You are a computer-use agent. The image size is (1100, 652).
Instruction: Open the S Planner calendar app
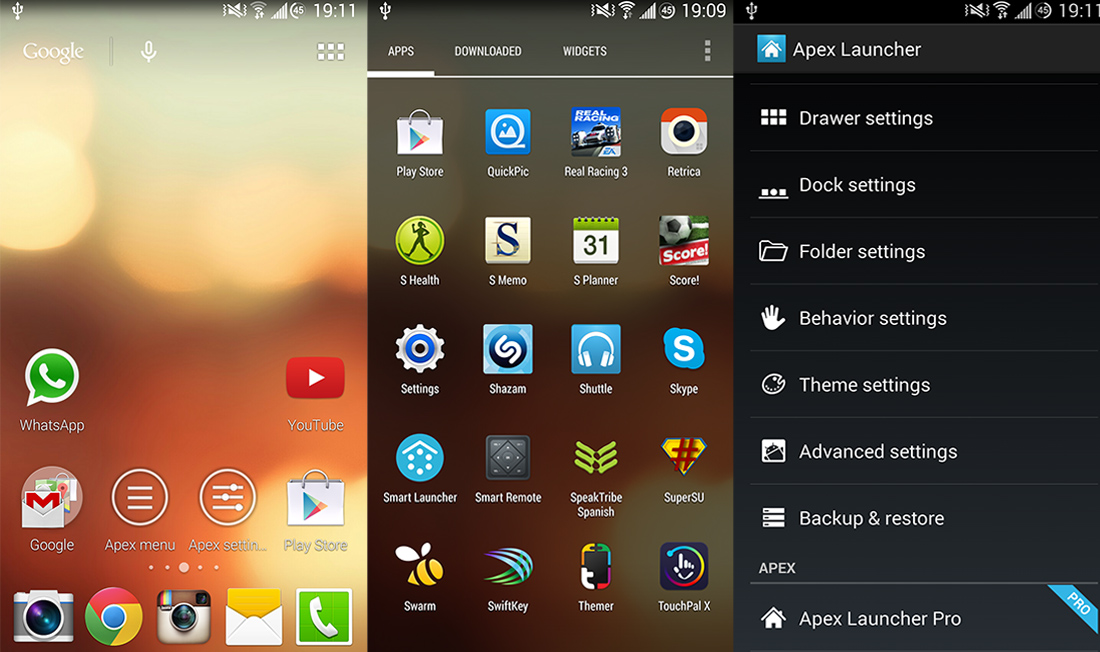(x=595, y=243)
